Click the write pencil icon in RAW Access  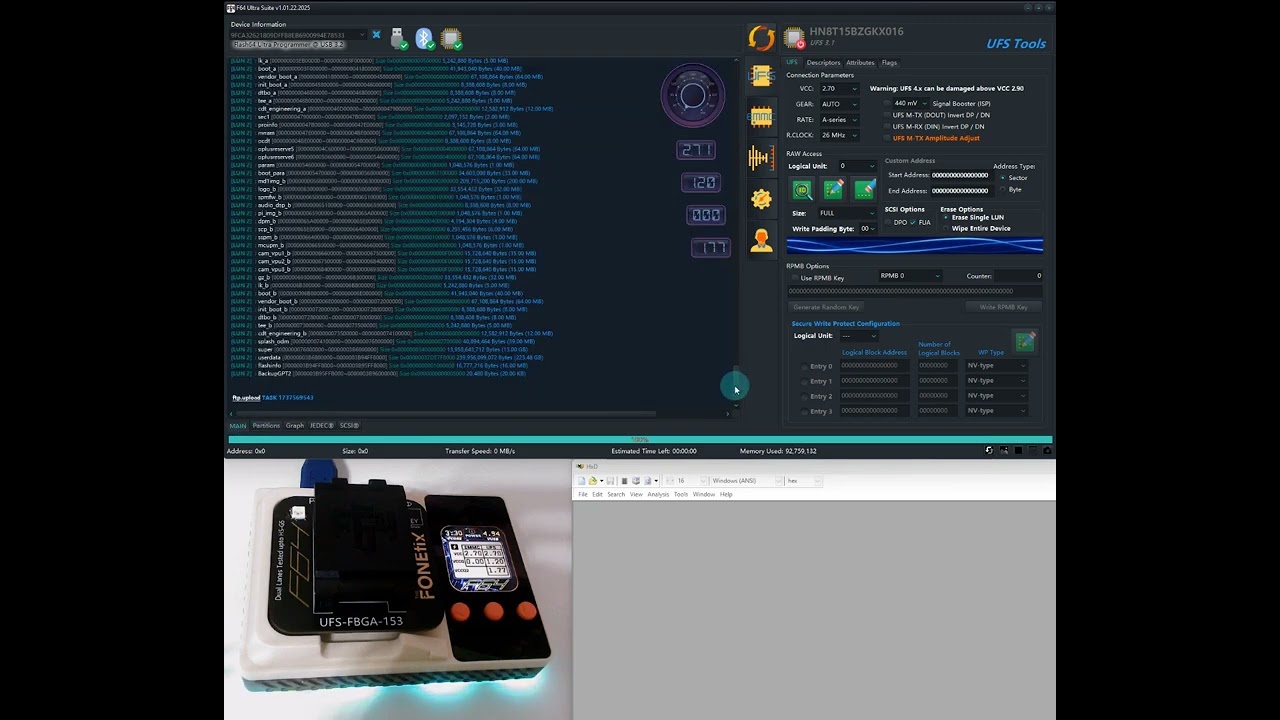tap(833, 189)
